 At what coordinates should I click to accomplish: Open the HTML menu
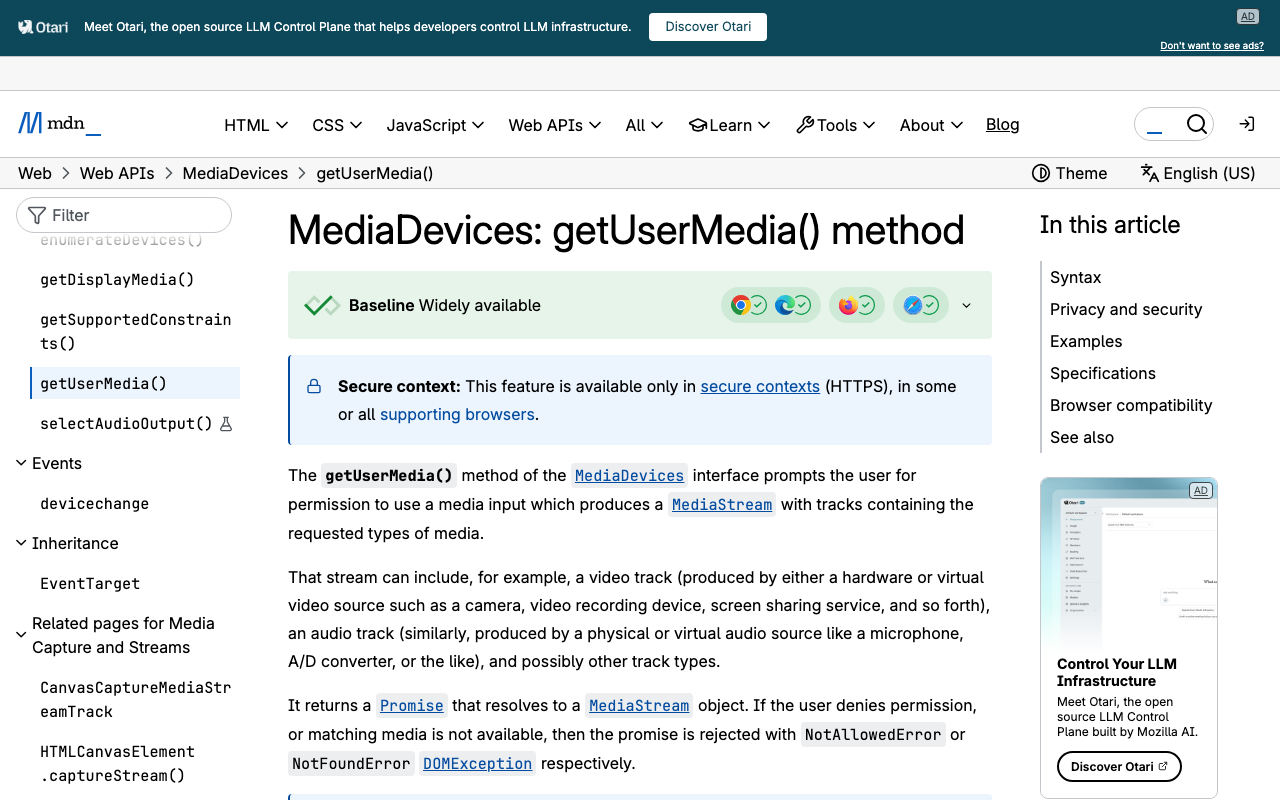(256, 125)
